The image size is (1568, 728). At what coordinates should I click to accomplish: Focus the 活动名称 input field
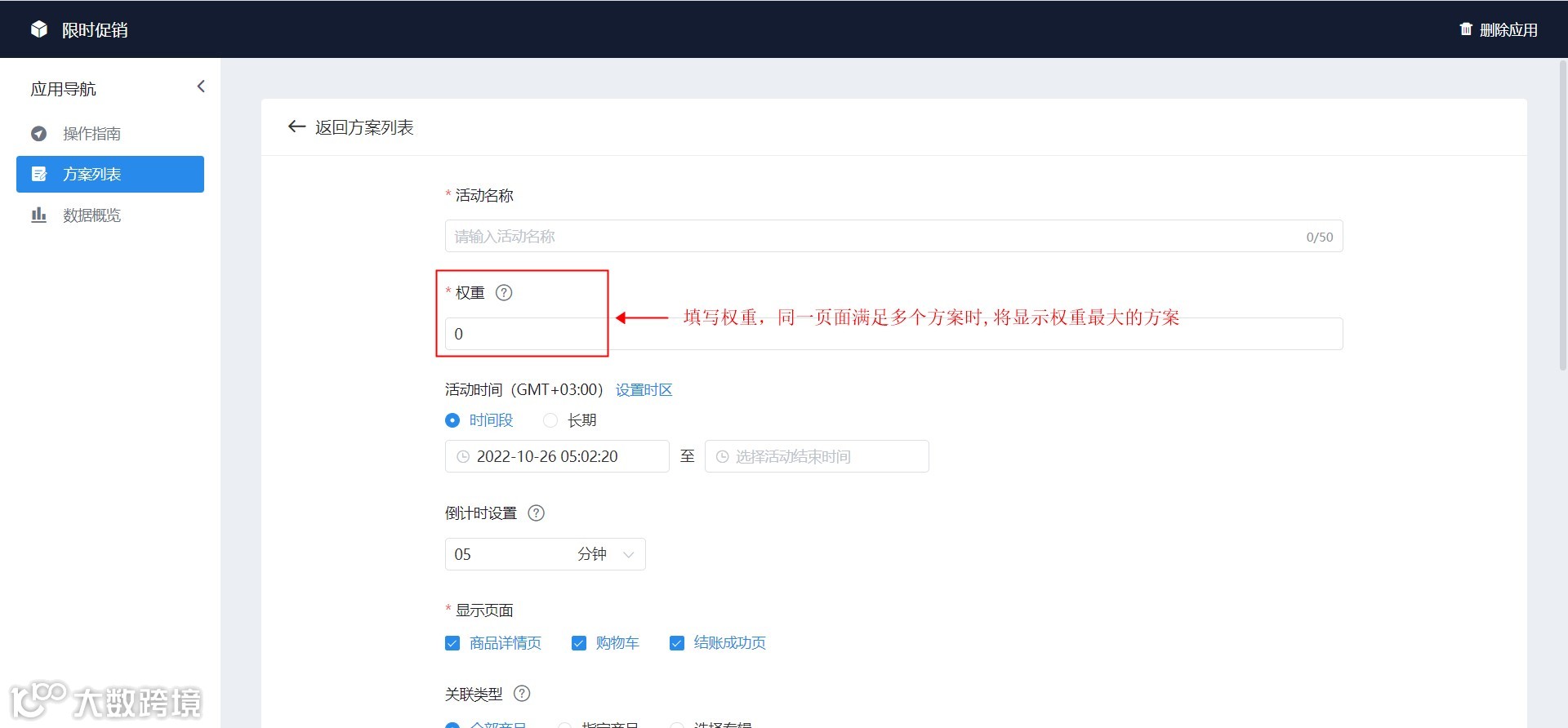(893, 236)
